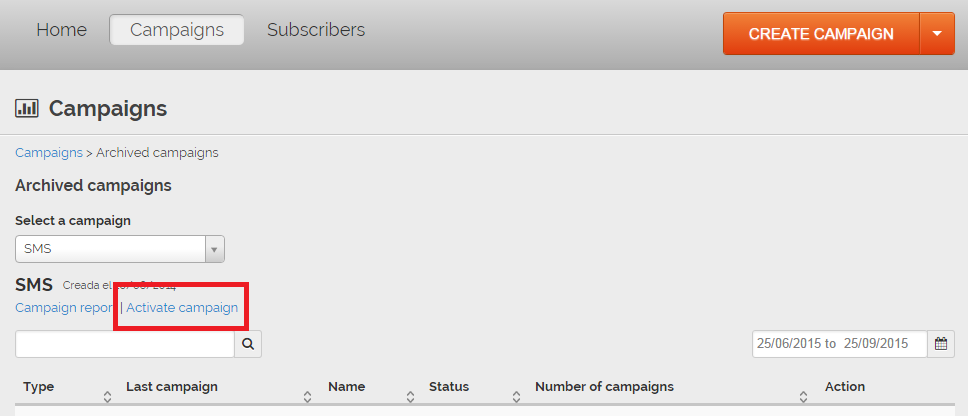Click the campaign search text field
This screenshot has width=968, height=416.
tap(125, 344)
